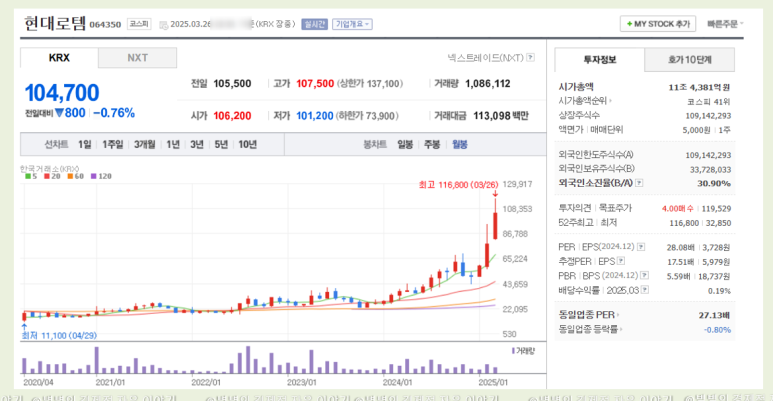Screen dimensions: 773x401
Task: Open the NXT help question-mark icon
Action: (530, 58)
